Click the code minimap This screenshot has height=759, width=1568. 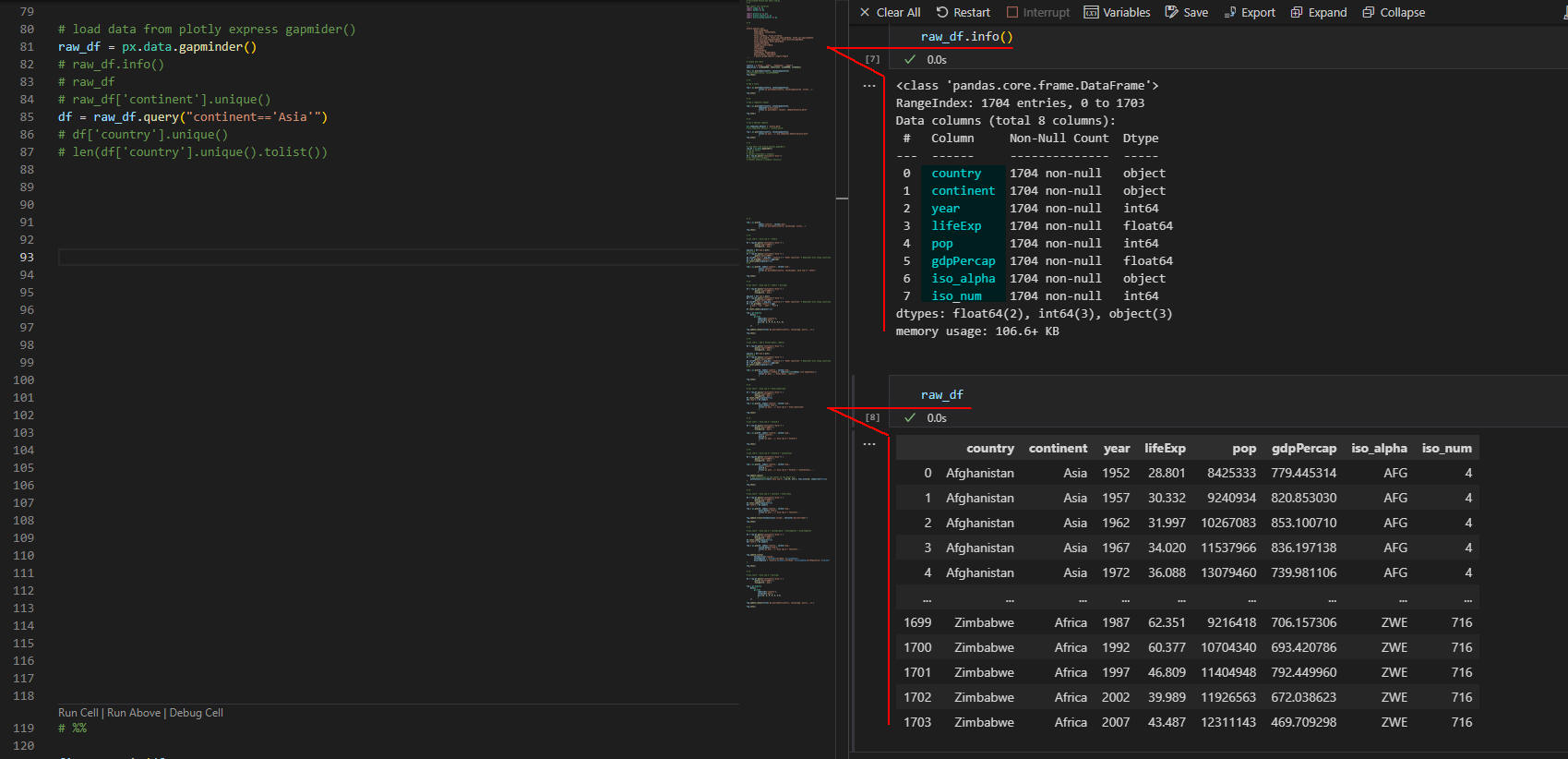(789, 305)
